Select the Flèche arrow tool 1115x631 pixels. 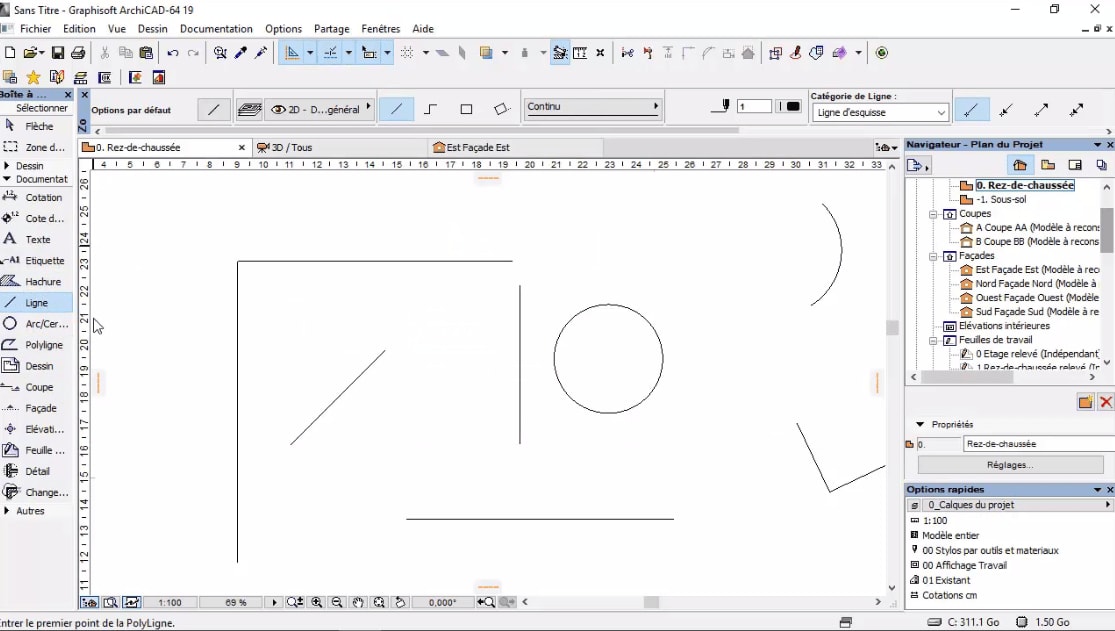pos(36,126)
